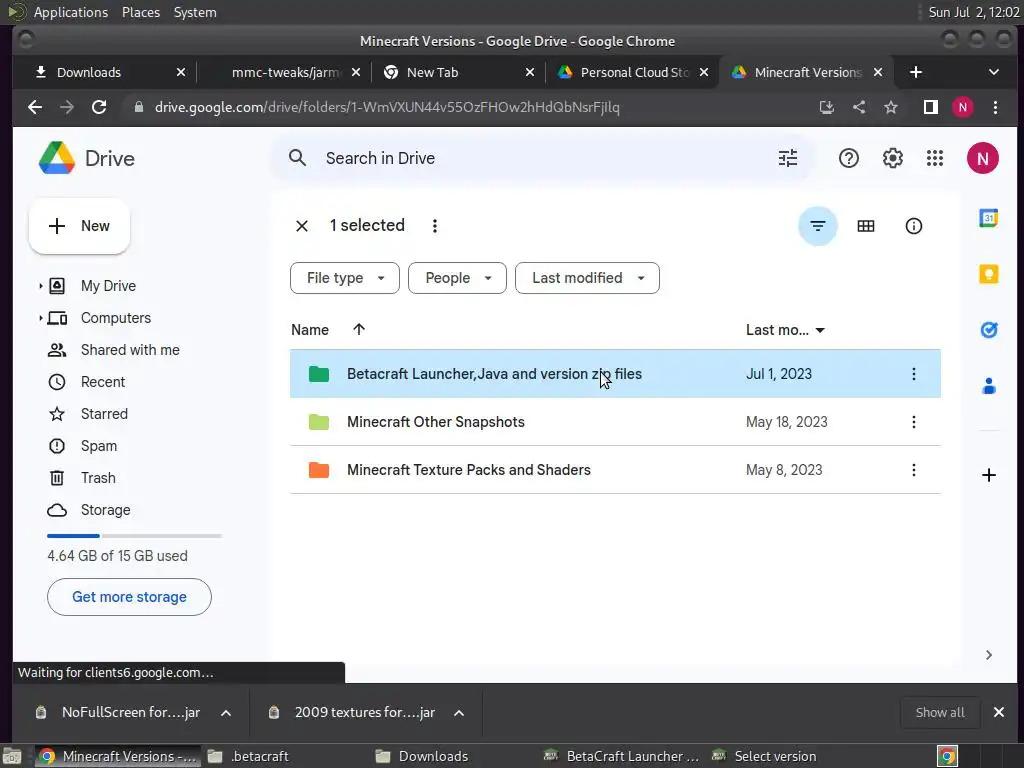Open the Chrome three-dot menu
Image resolution: width=1024 pixels, height=768 pixels.
(x=995, y=107)
